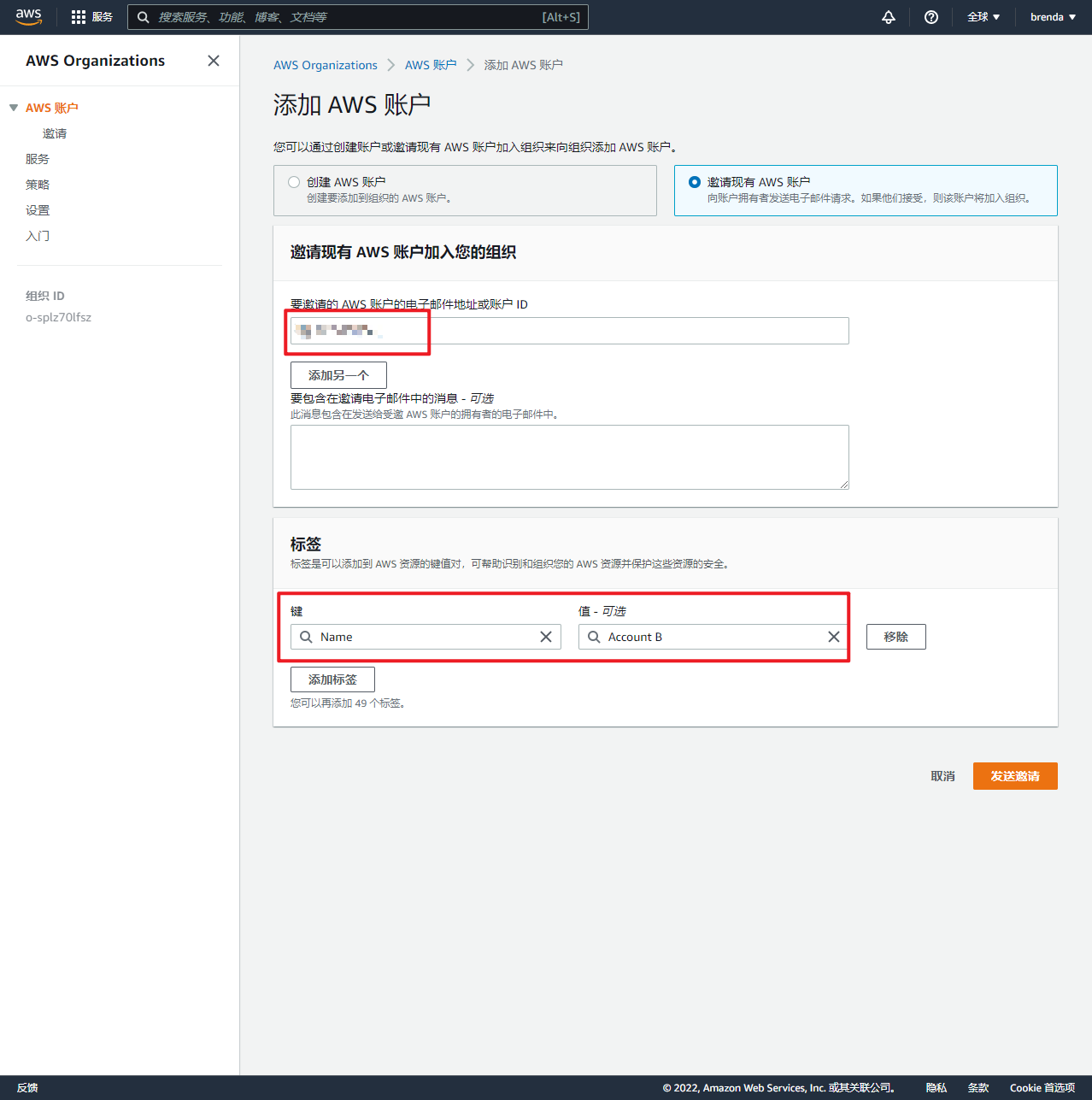
Task: Select the Create AWS account radio option
Action: pyautogui.click(x=294, y=182)
